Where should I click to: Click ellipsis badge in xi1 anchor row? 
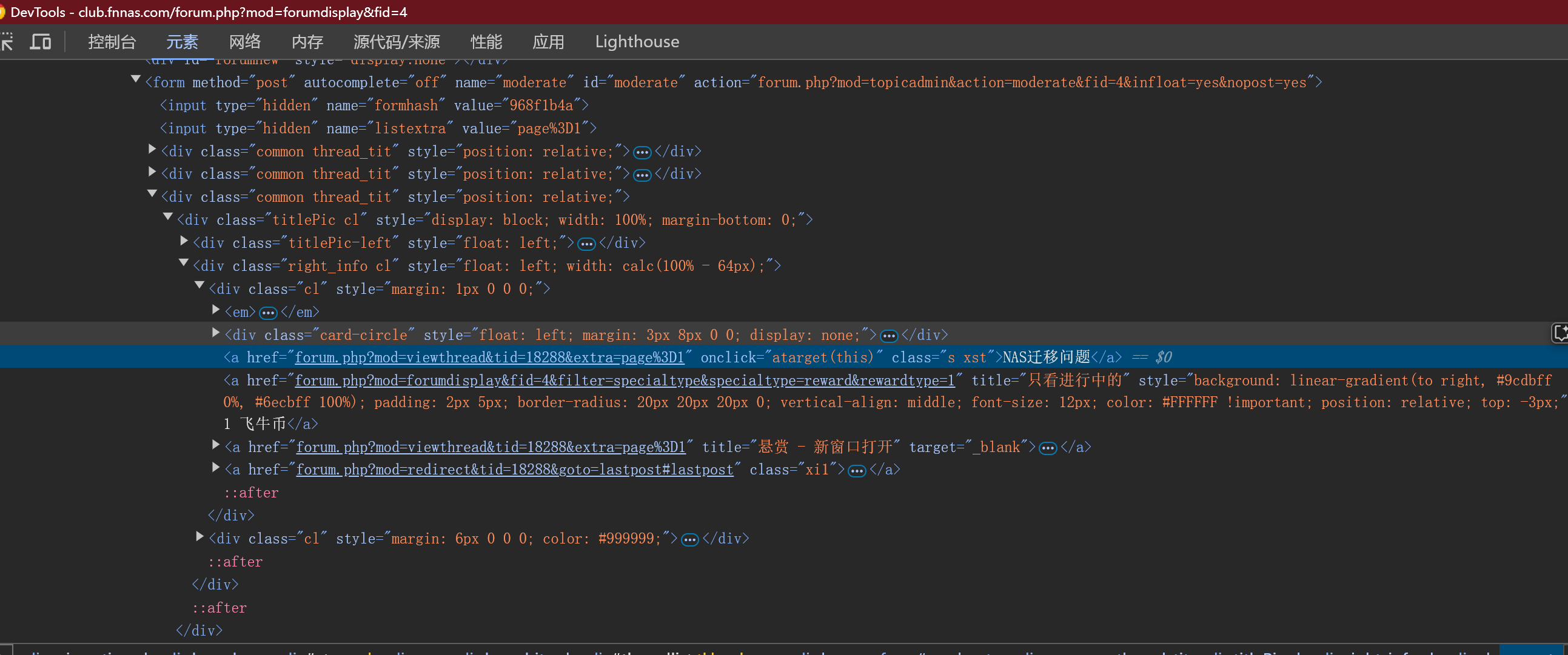tap(856, 471)
